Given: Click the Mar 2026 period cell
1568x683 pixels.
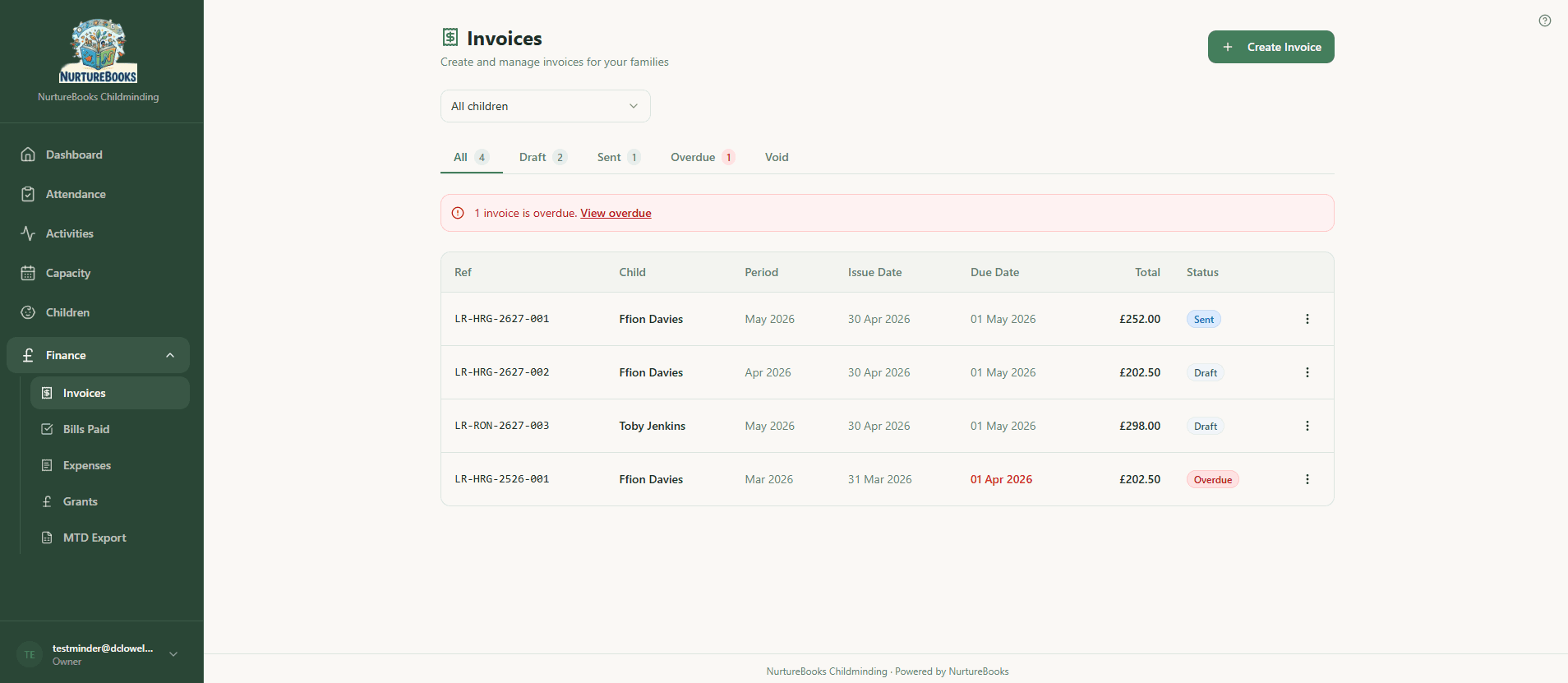Looking at the screenshot, I should [768, 479].
